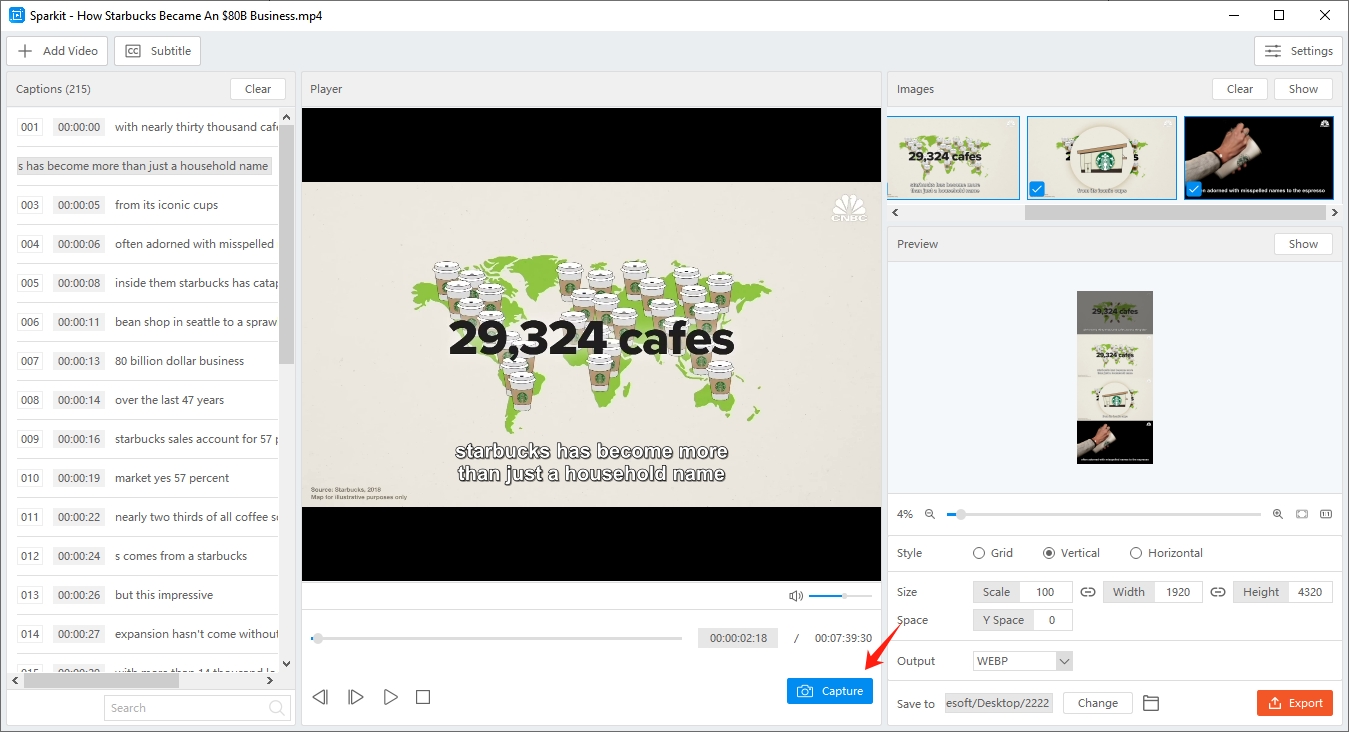The image size is (1349, 732).
Task: Open the Settings panel
Action: click(x=1298, y=50)
